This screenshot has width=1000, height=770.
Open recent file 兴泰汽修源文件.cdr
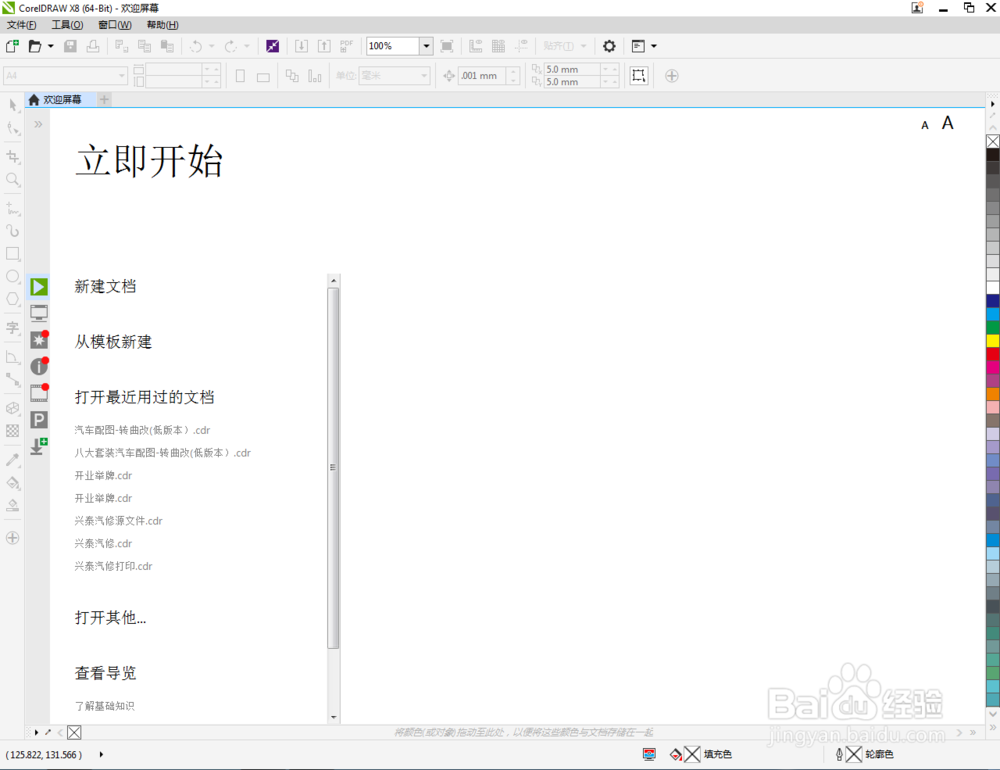119,521
